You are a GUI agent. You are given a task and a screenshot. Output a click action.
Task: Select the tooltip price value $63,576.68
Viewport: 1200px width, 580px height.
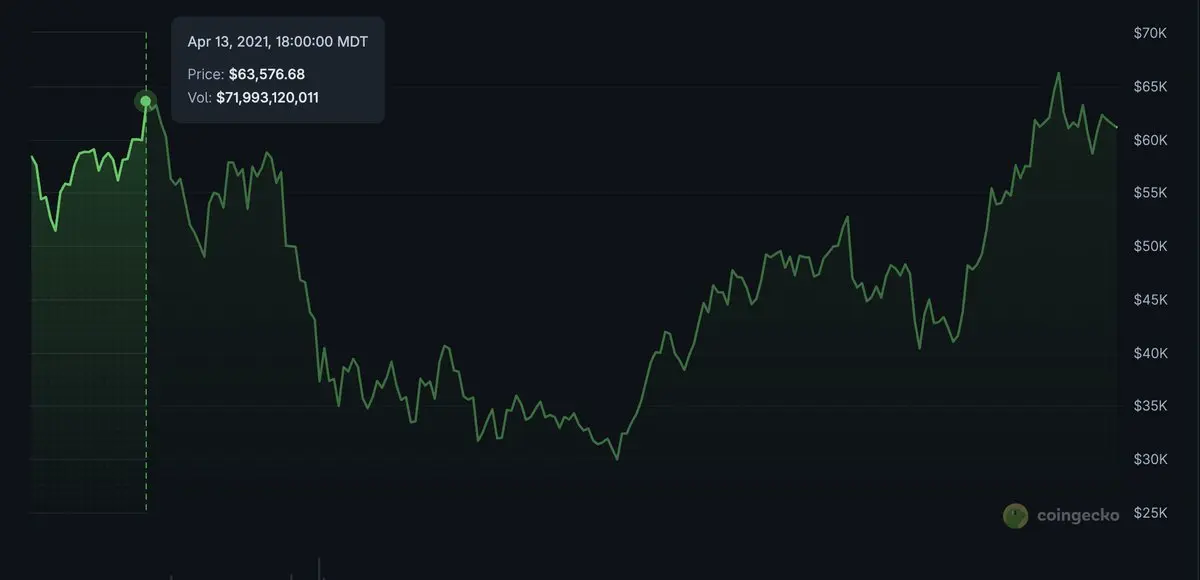pyautogui.click(x=268, y=74)
